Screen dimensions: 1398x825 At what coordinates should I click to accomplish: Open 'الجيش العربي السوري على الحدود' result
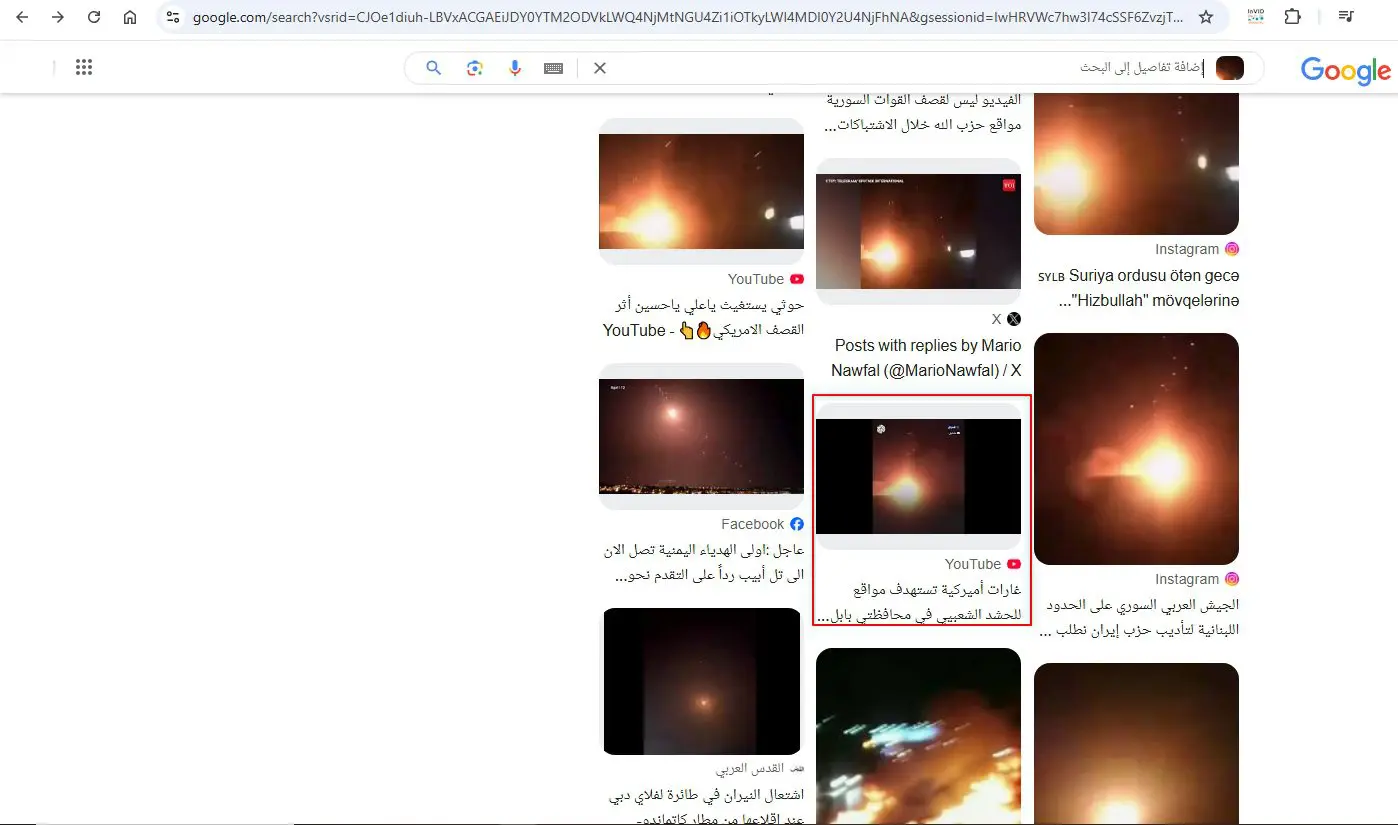(x=1139, y=618)
